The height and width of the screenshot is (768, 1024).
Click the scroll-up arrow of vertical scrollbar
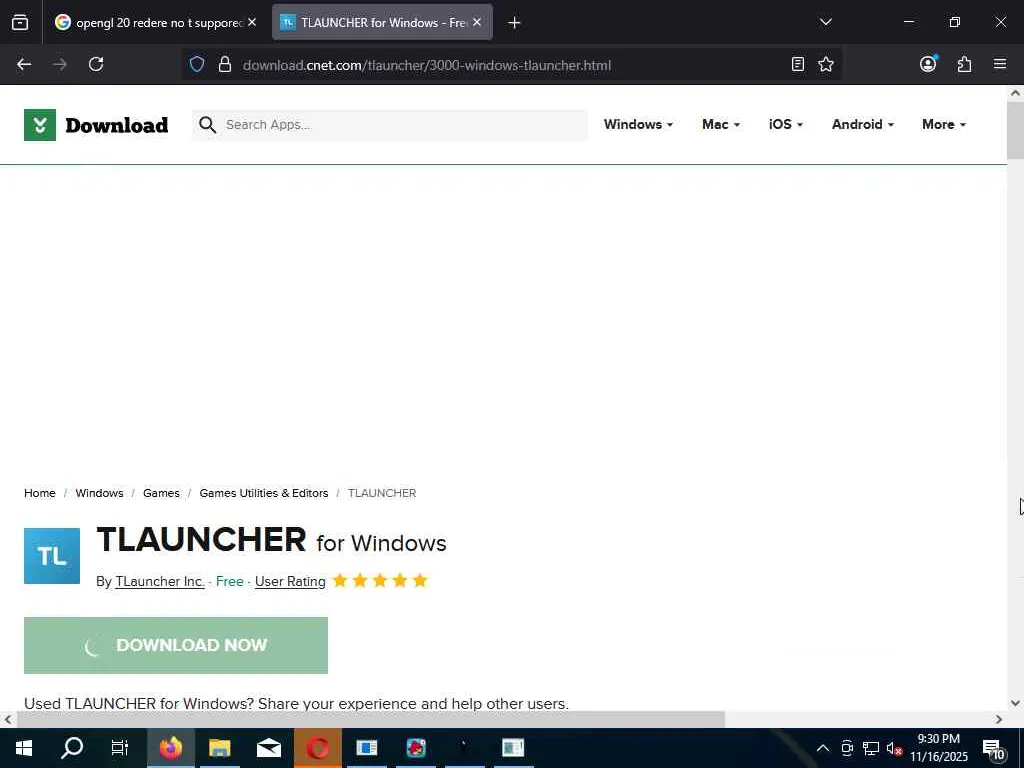(x=1015, y=93)
